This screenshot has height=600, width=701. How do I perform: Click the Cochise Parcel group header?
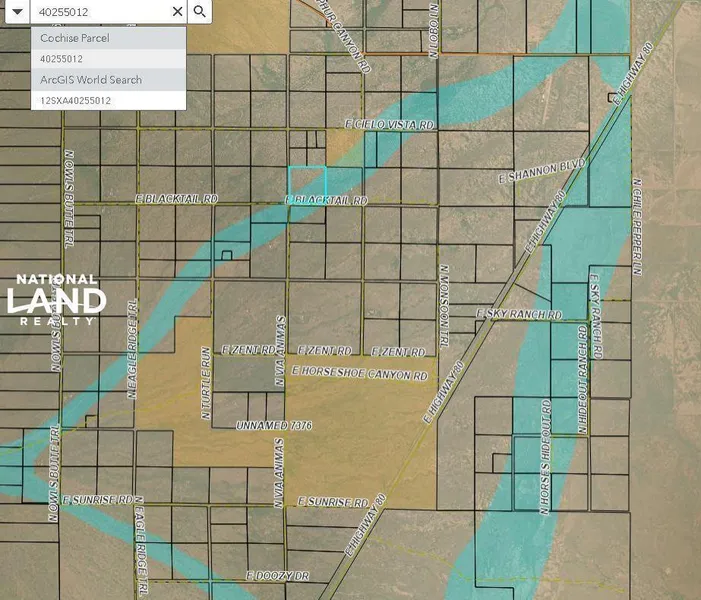108,38
